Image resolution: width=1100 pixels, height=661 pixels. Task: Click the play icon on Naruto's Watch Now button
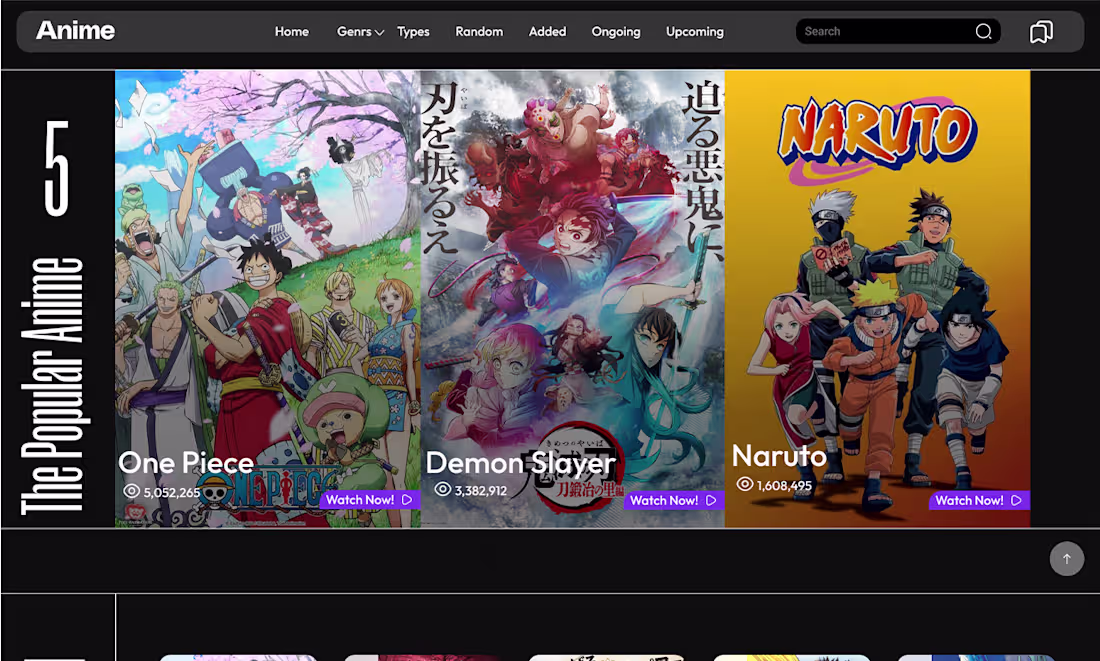pos(1015,499)
